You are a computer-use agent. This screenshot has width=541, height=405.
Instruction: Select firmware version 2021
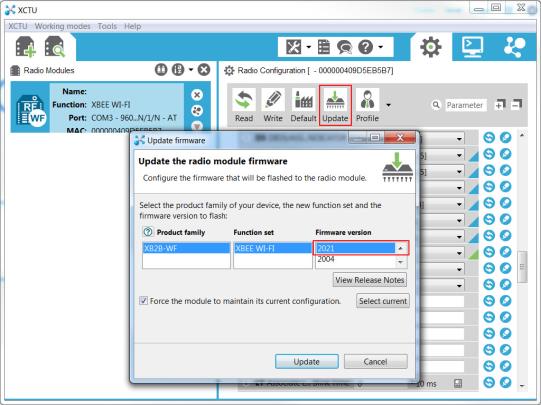pyautogui.click(x=355, y=248)
